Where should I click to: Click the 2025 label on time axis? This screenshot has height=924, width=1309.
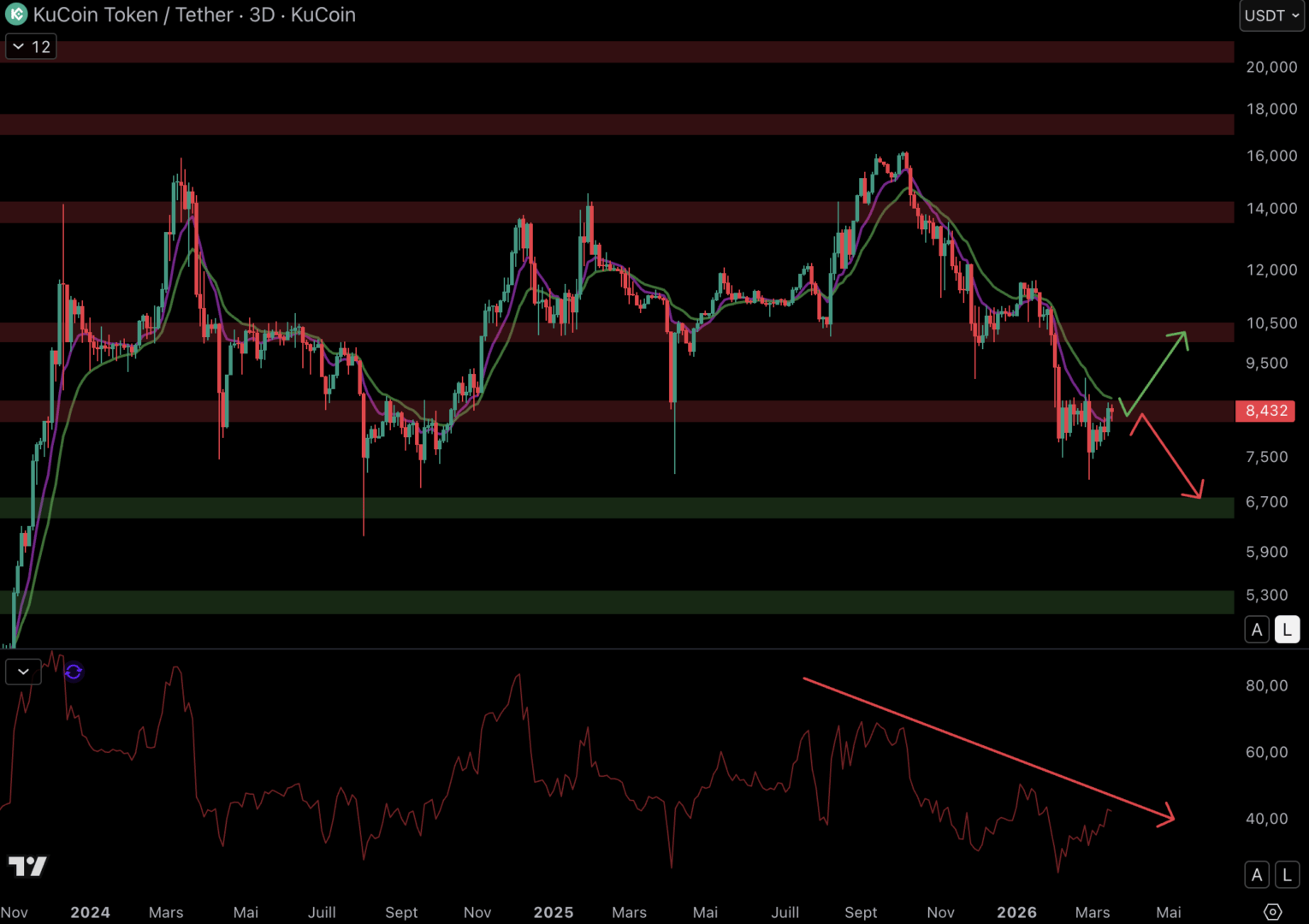(554, 912)
